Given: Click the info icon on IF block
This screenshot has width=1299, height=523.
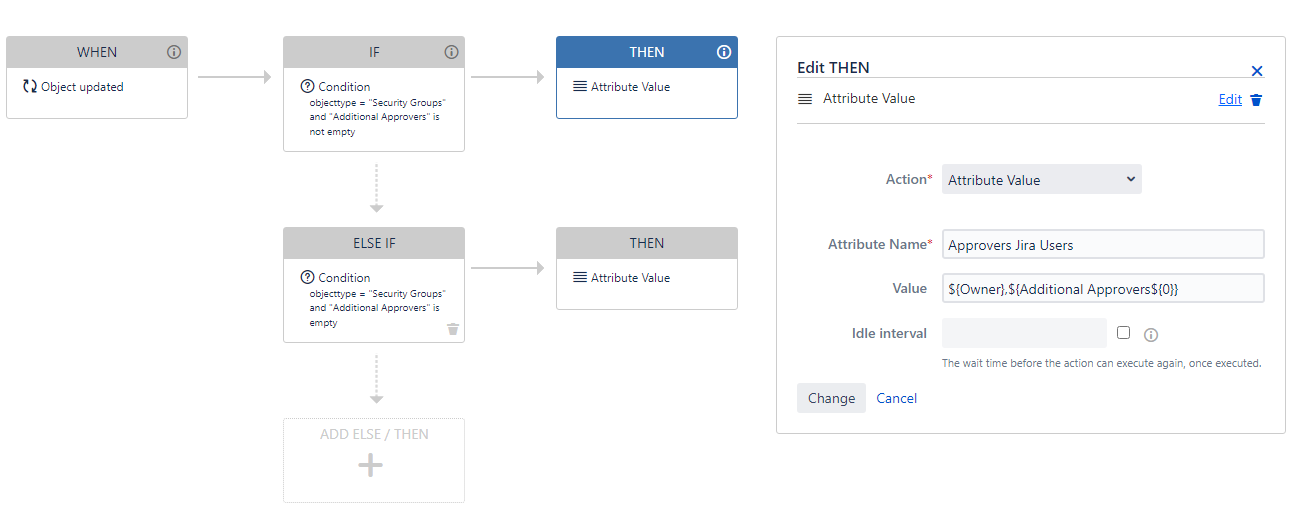Looking at the screenshot, I should (x=451, y=52).
